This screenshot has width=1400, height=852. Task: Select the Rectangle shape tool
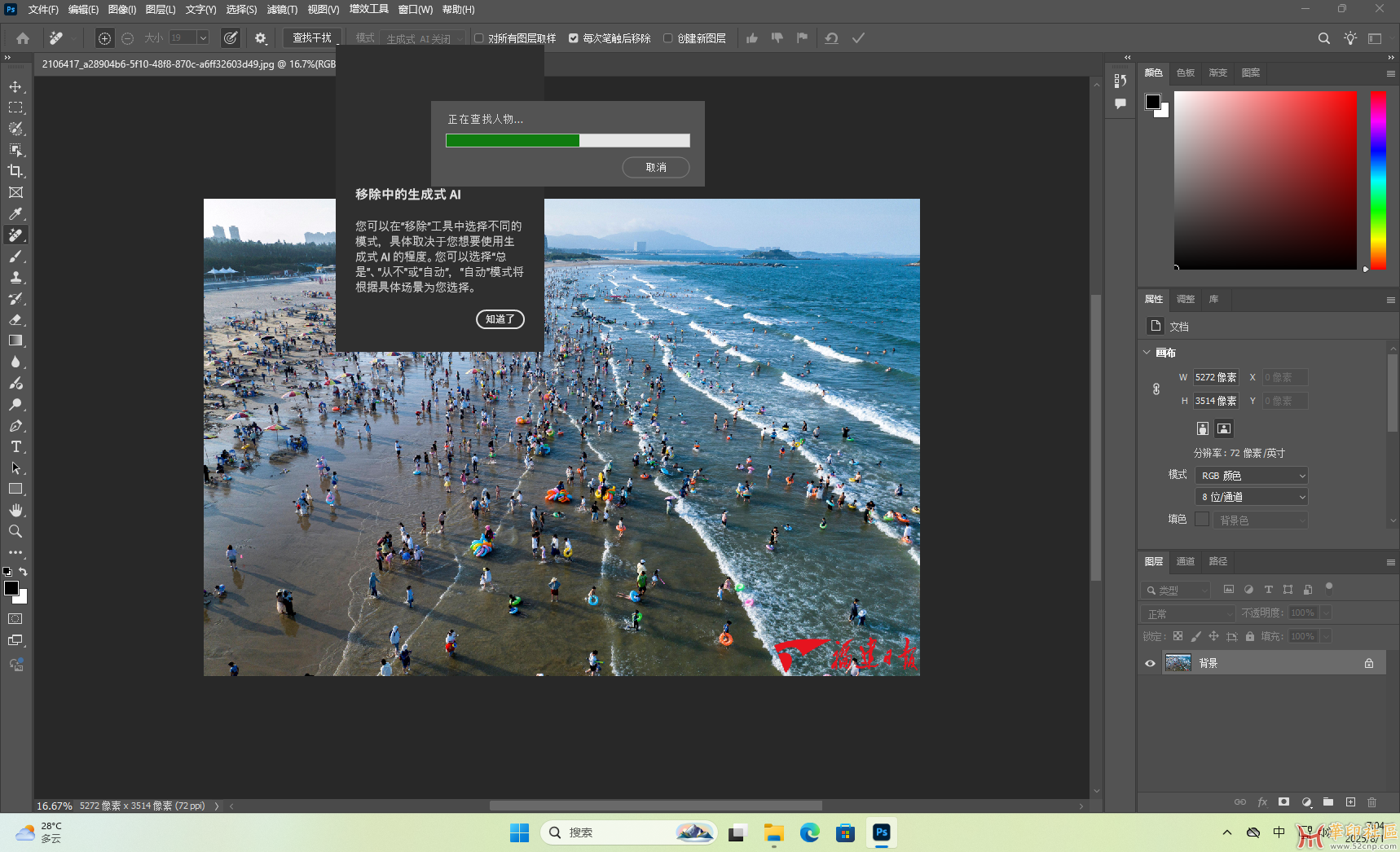click(x=15, y=489)
